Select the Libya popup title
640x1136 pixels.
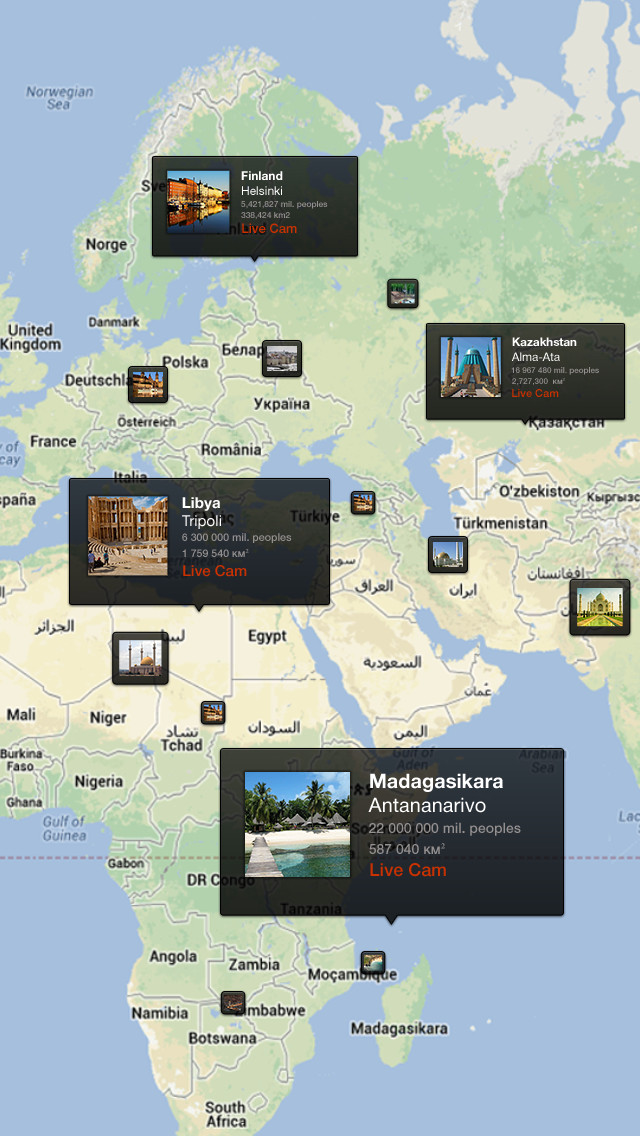coord(201,502)
